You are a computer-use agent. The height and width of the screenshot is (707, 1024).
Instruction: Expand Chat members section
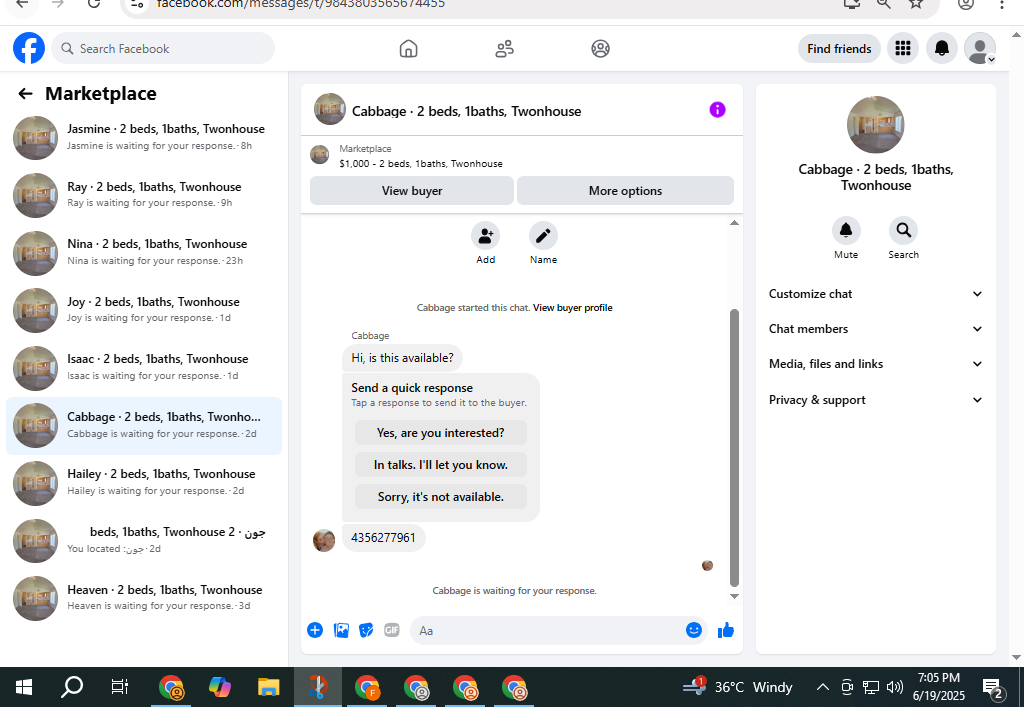point(875,329)
